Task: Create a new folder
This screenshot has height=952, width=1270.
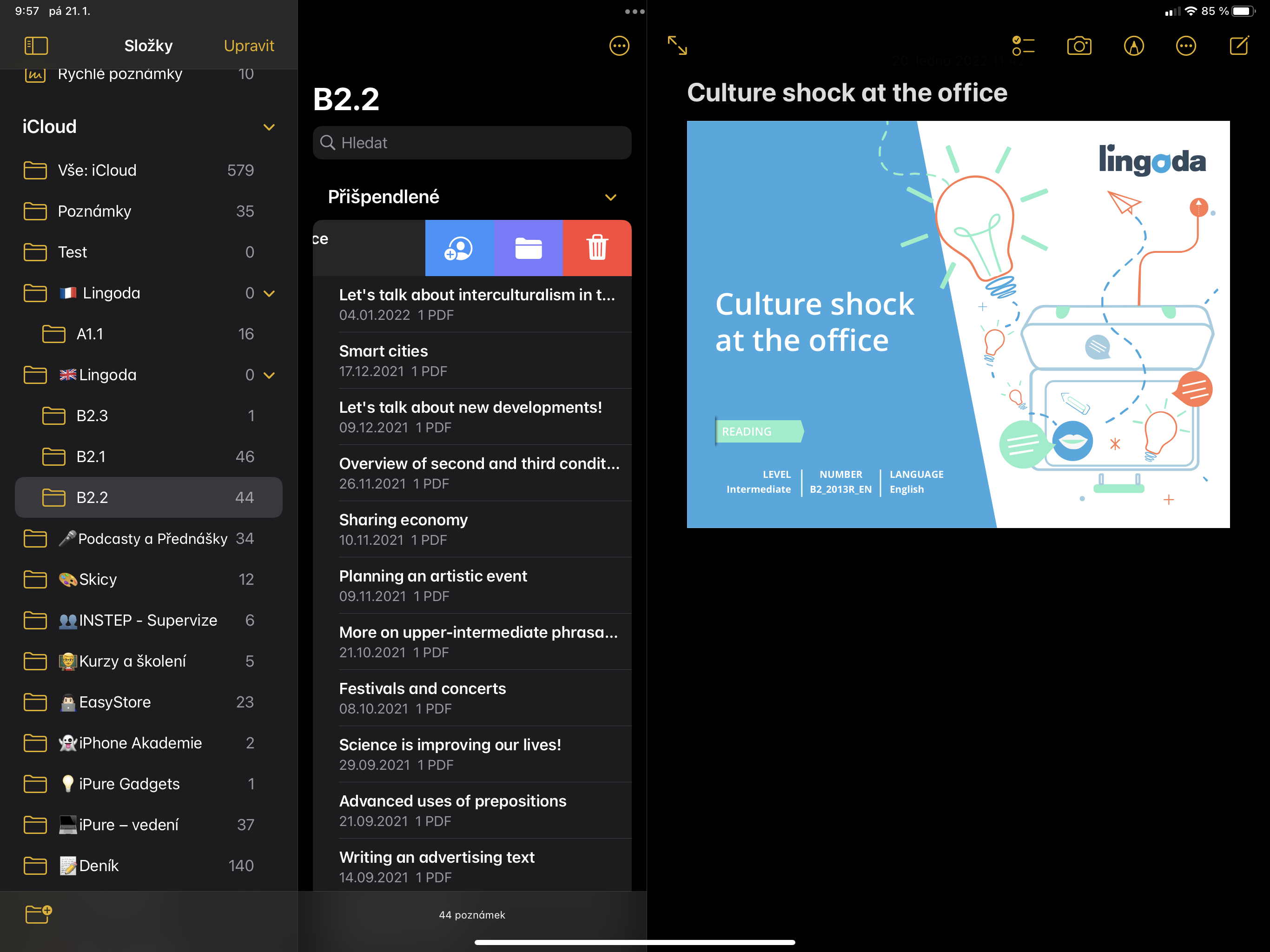Action: click(39, 913)
